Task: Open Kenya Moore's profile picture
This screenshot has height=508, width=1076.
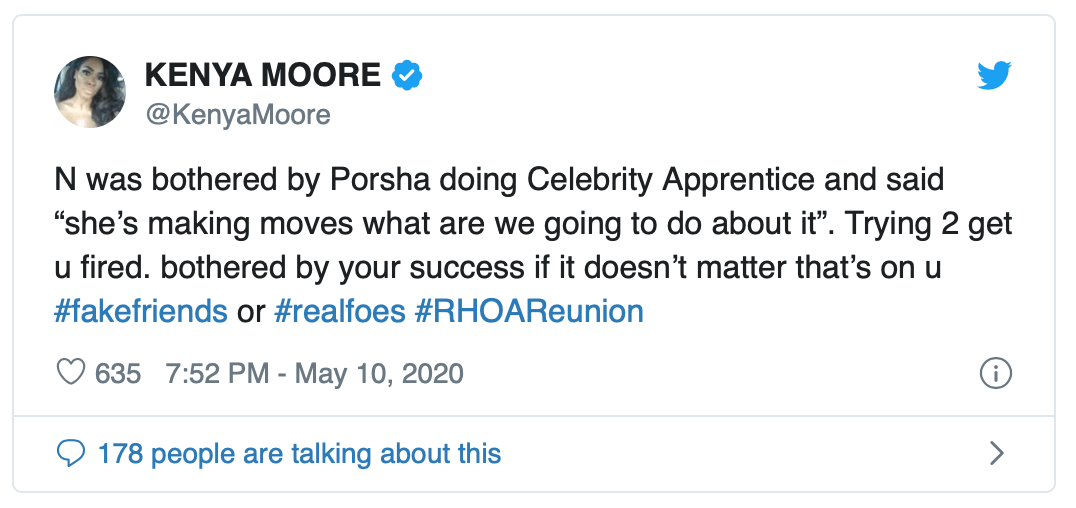Action: point(89,92)
